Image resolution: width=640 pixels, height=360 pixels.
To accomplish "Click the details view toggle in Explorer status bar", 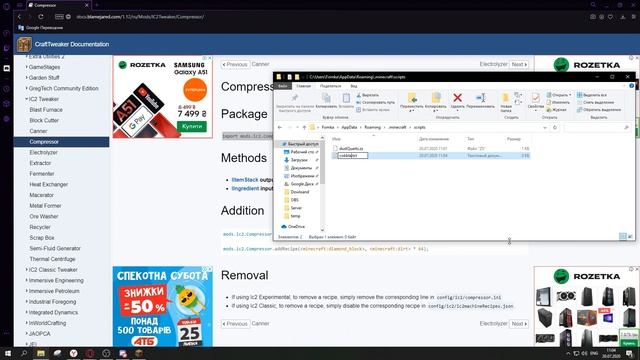I will tap(622, 236).
